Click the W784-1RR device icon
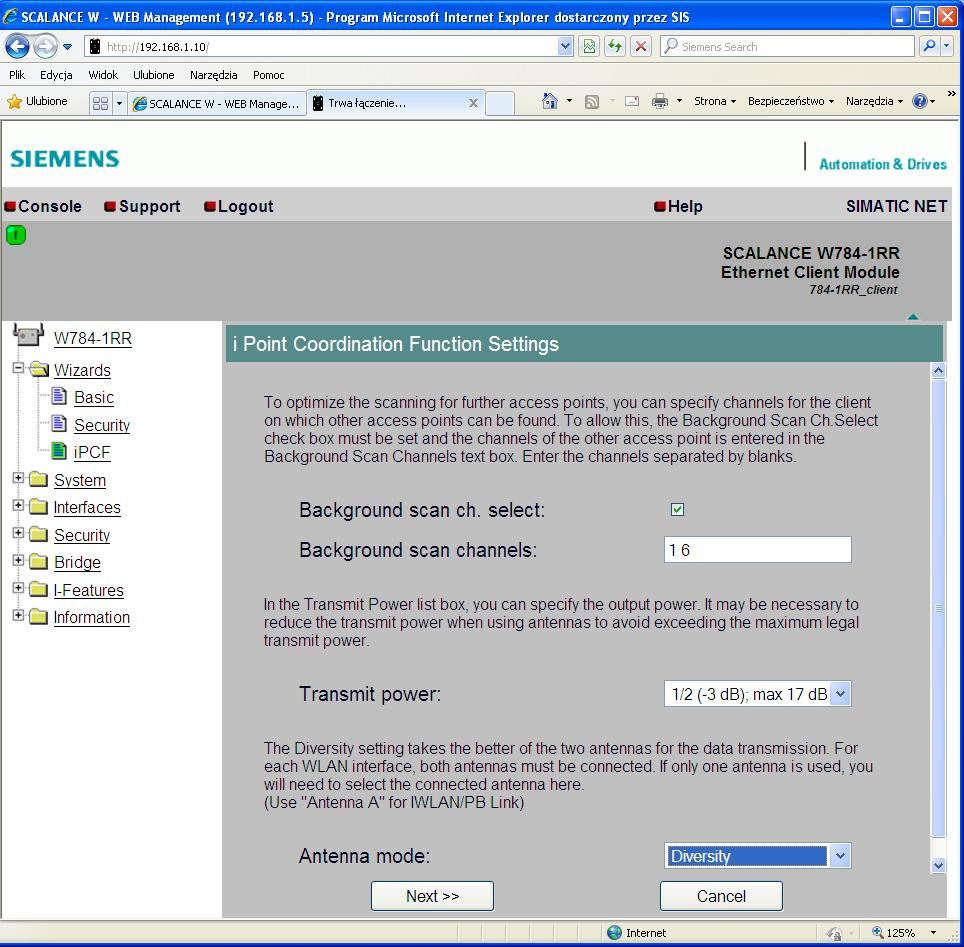Screen dimensions: 964x947 [28, 336]
